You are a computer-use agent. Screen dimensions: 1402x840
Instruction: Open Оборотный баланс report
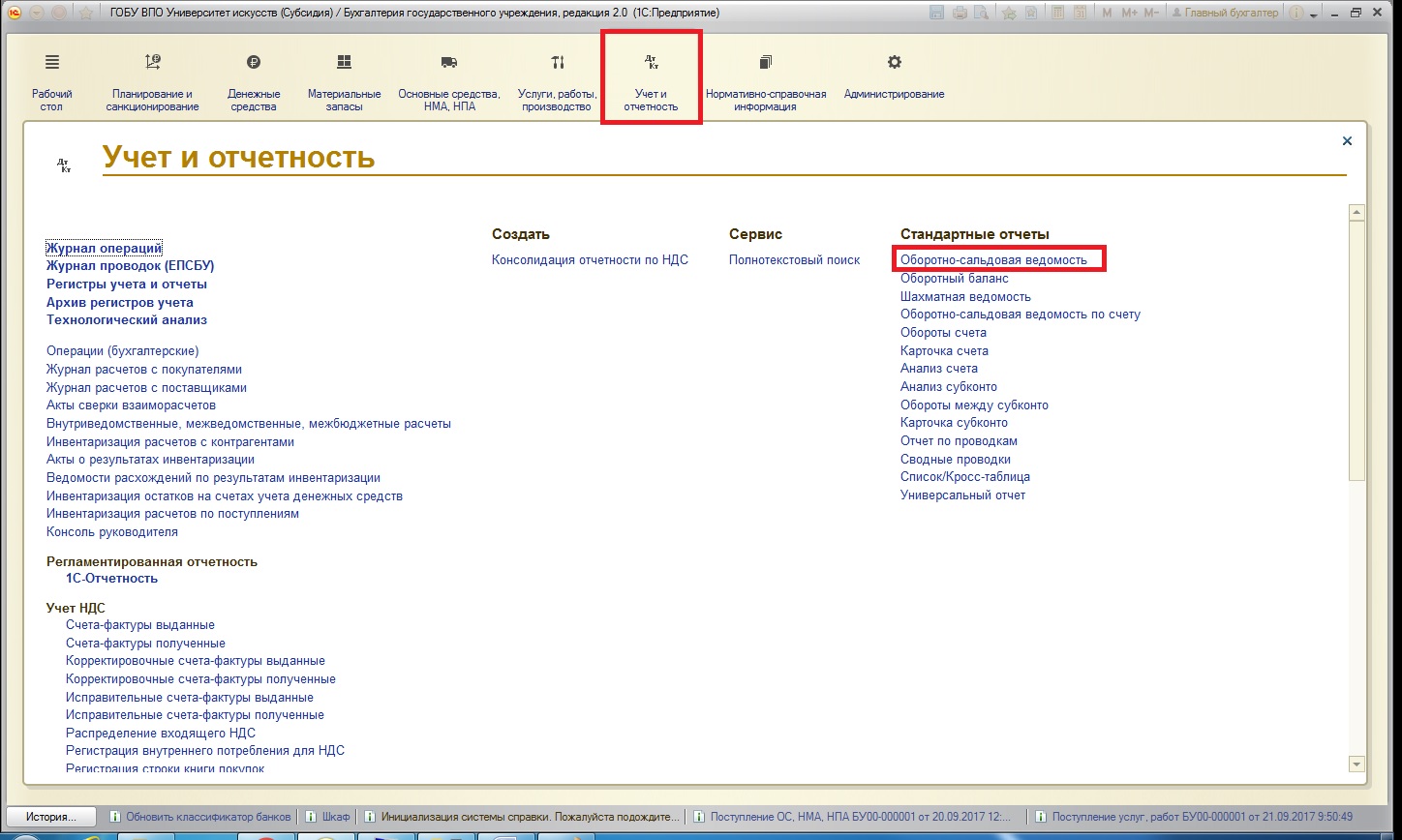[955, 278]
